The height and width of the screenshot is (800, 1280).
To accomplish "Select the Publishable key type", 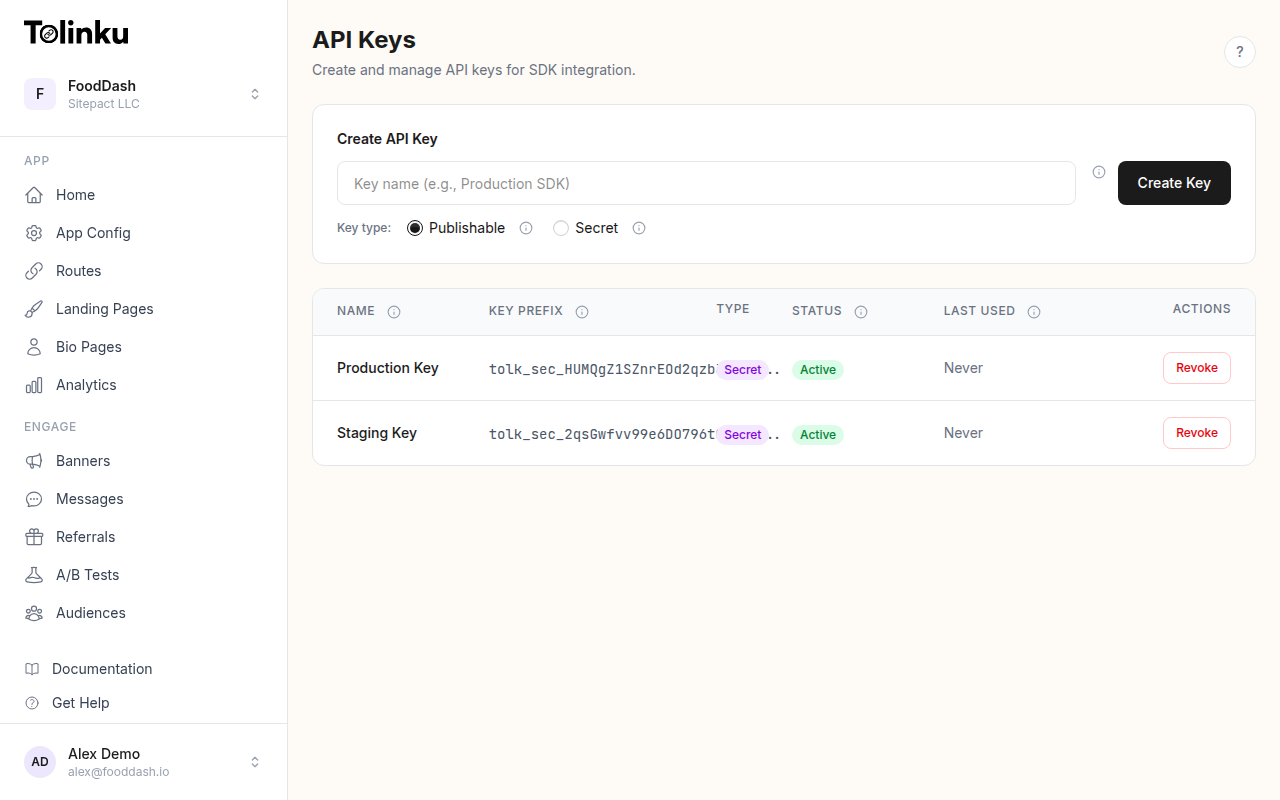I will point(414,227).
